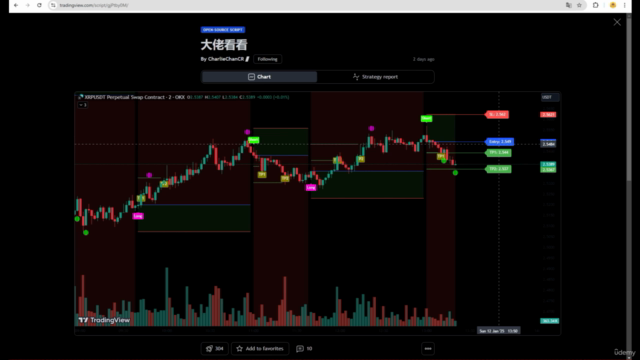Open the translate page icon in the address bar
640x360 pixels.
coord(569,5)
